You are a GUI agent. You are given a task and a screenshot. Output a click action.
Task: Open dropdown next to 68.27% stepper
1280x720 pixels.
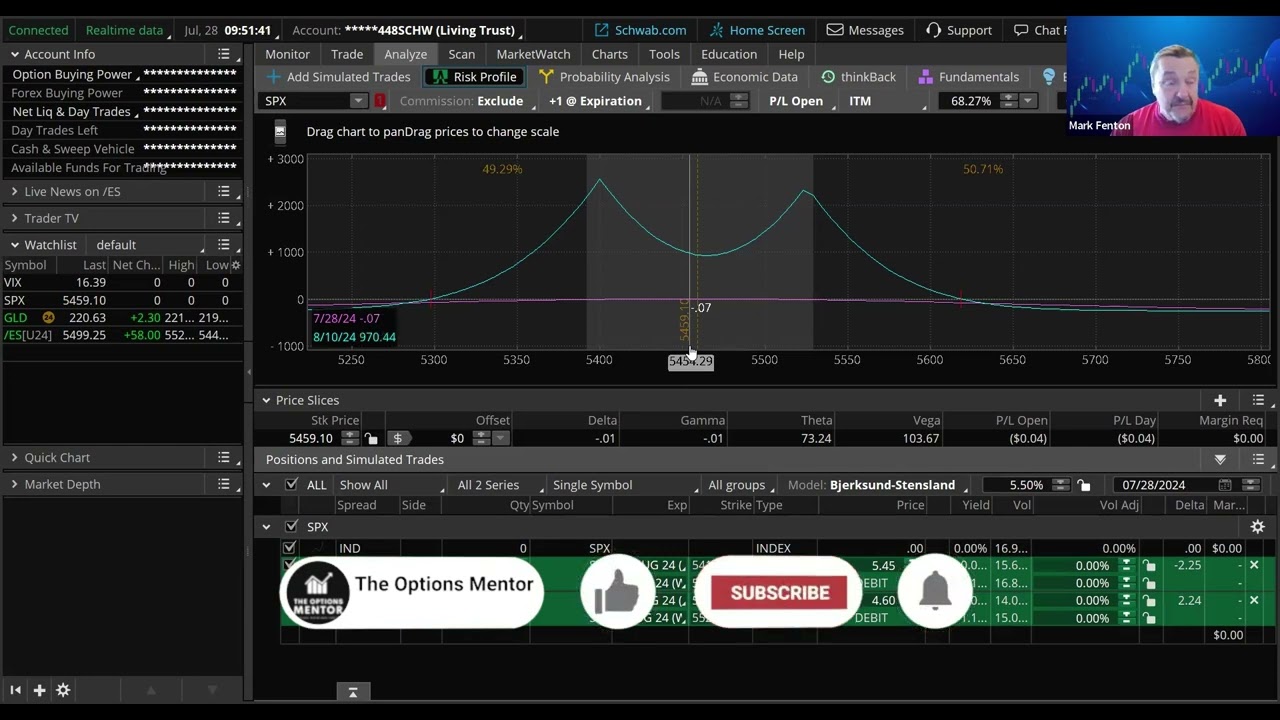tap(1027, 101)
